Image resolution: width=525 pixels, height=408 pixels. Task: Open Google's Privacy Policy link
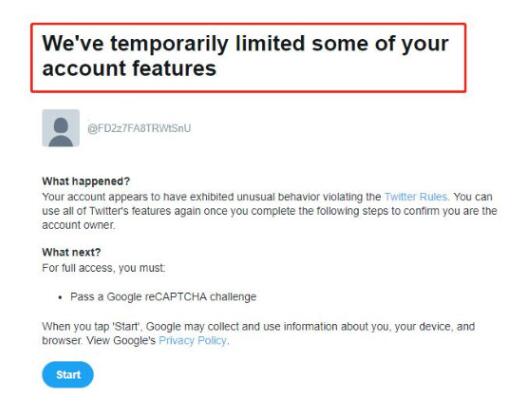193,340
